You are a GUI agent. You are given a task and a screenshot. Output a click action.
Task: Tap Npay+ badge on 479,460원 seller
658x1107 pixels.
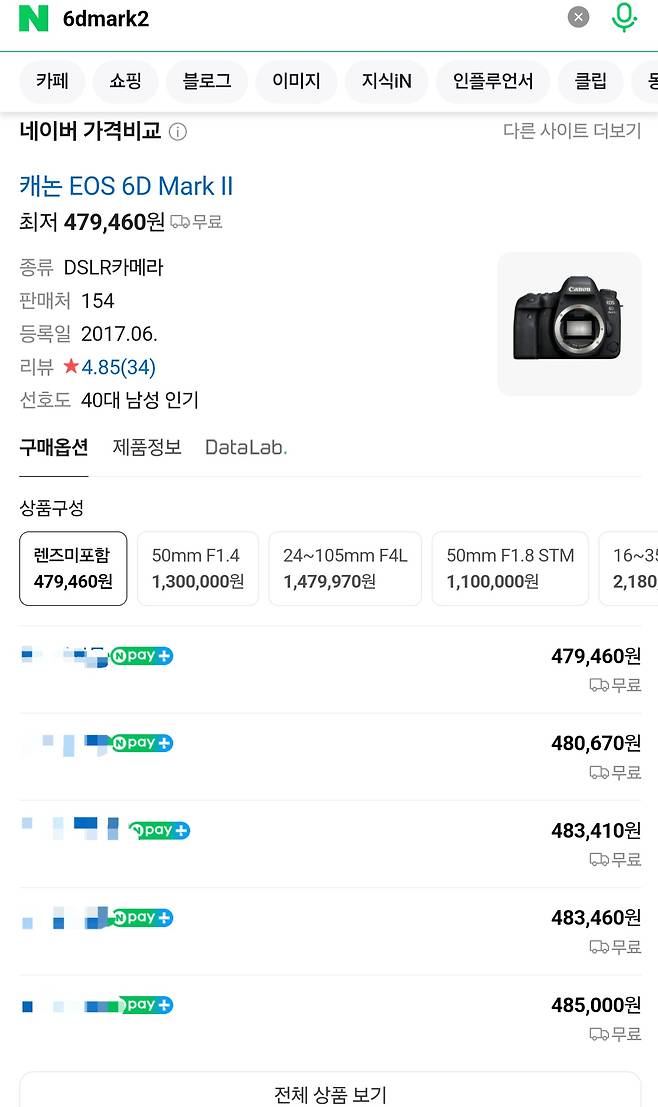(x=142, y=656)
